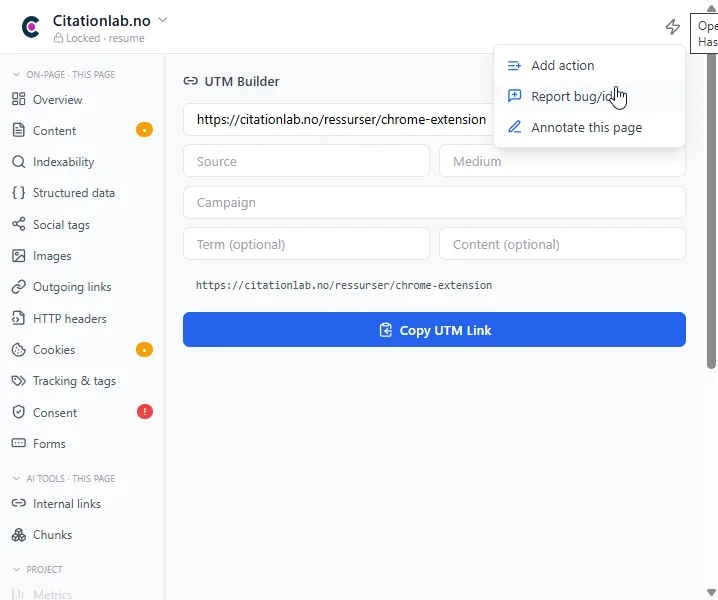Focus the Source input field
Viewport: 718px width, 600px height.
click(306, 161)
